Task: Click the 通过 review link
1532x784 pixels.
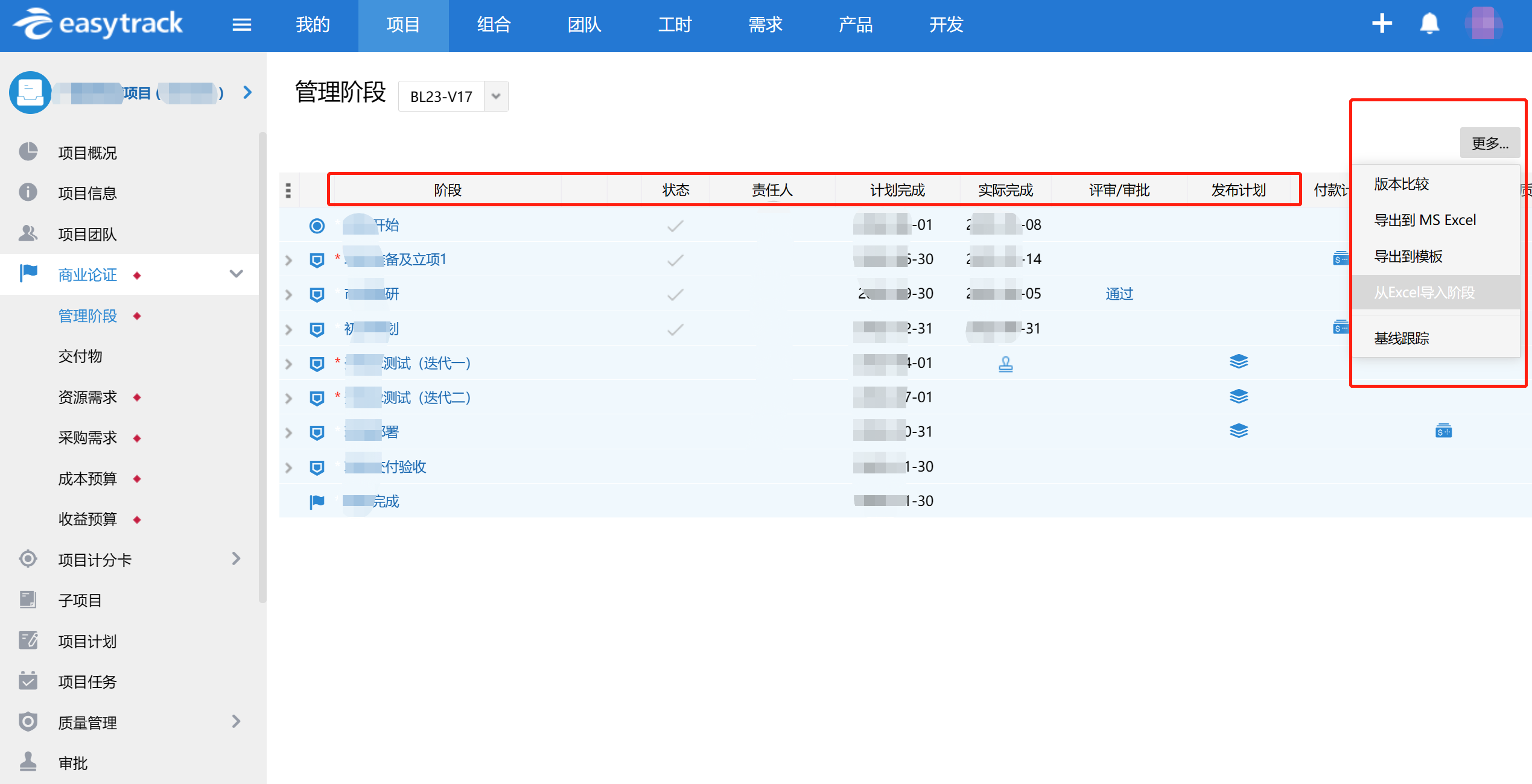Action: click(x=1119, y=294)
